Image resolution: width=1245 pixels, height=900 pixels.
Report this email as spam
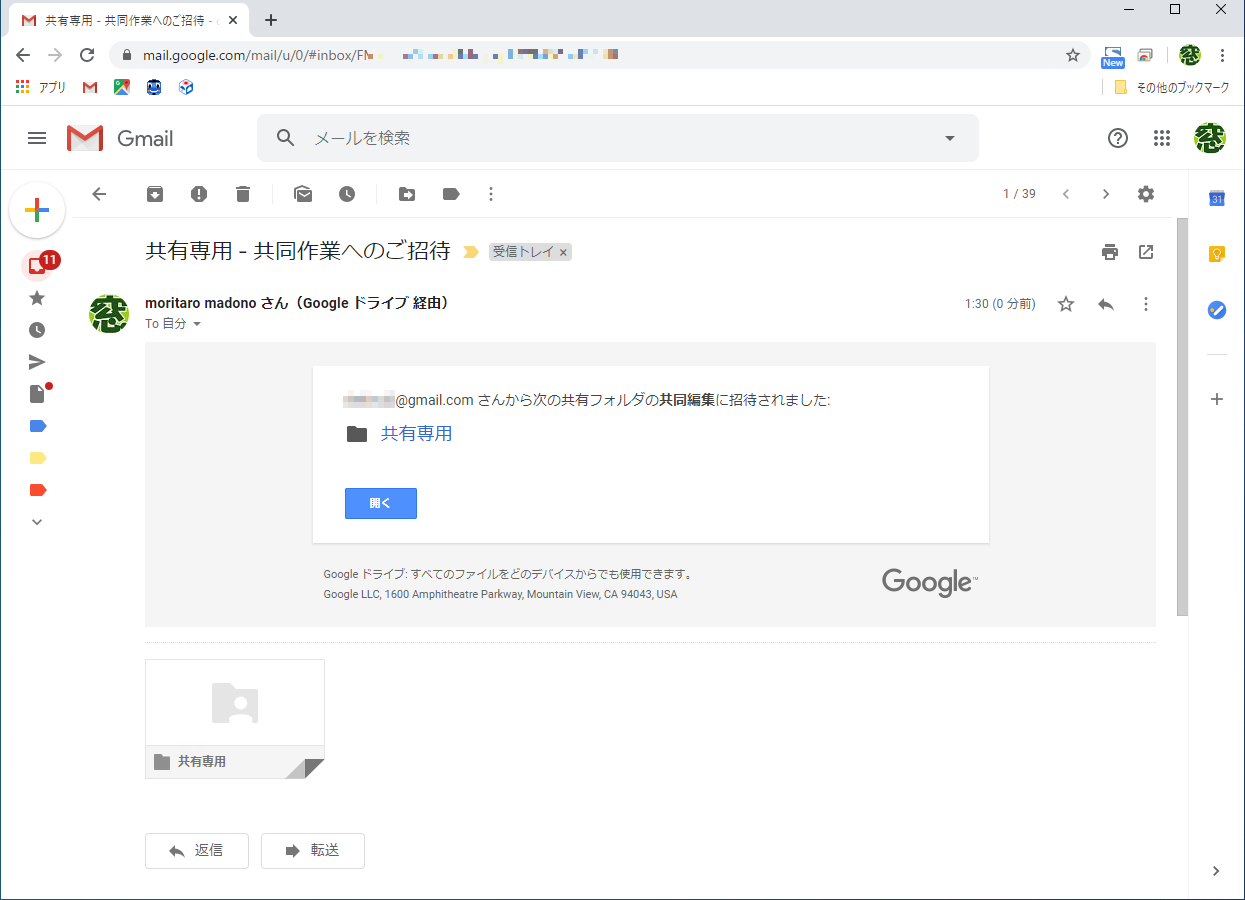click(198, 194)
